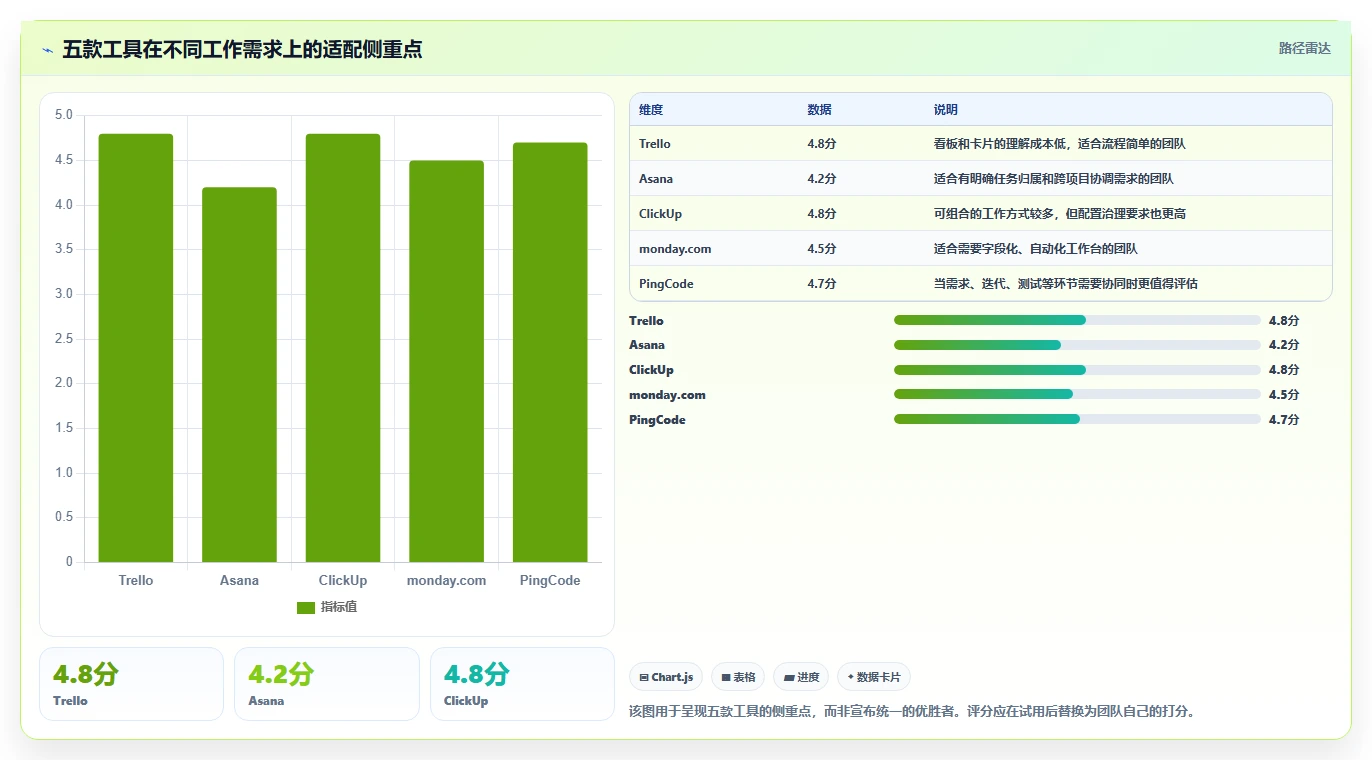The image size is (1372, 760).
Task: Click the 维度 column header
Action: (x=651, y=110)
